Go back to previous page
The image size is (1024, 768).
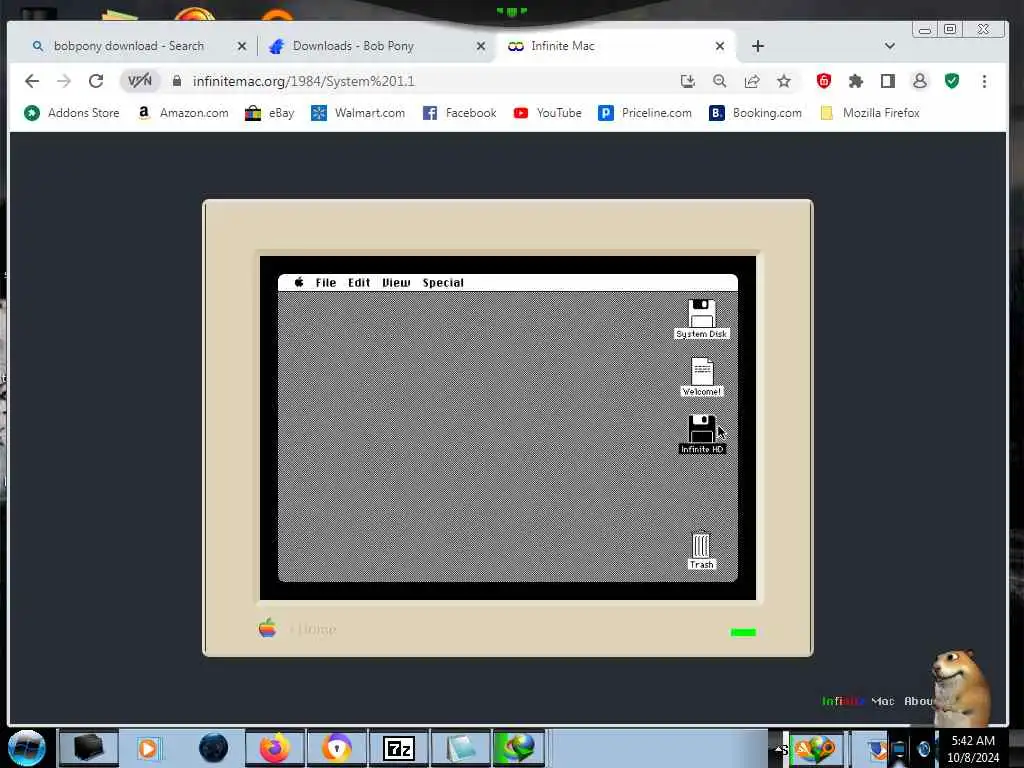(x=32, y=81)
